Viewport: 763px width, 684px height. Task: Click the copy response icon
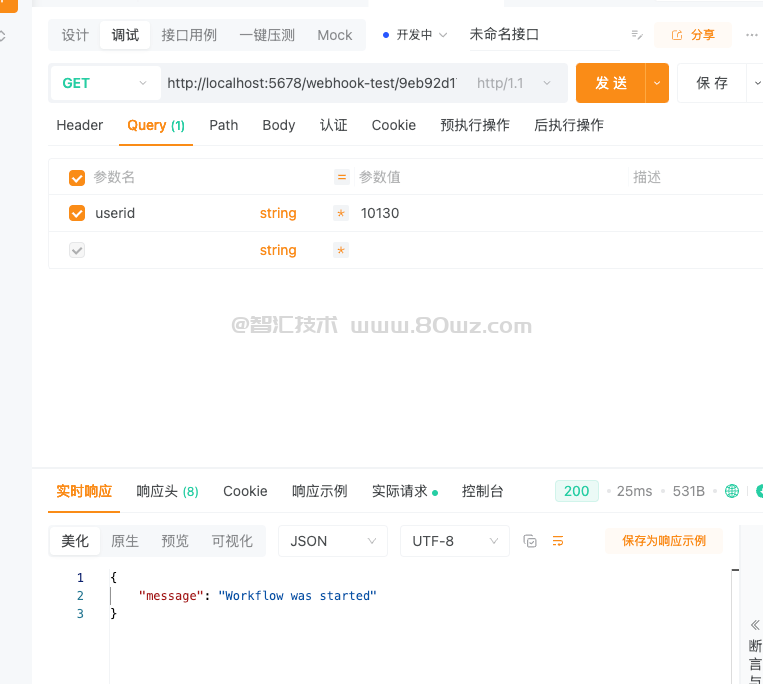pyautogui.click(x=530, y=541)
